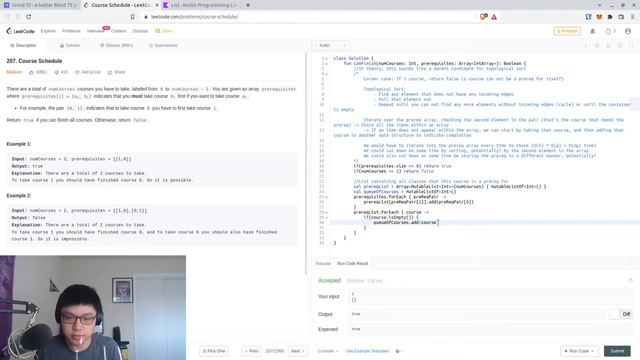Switch to List - Kotlin Programming browser tab

tap(200, 5)
